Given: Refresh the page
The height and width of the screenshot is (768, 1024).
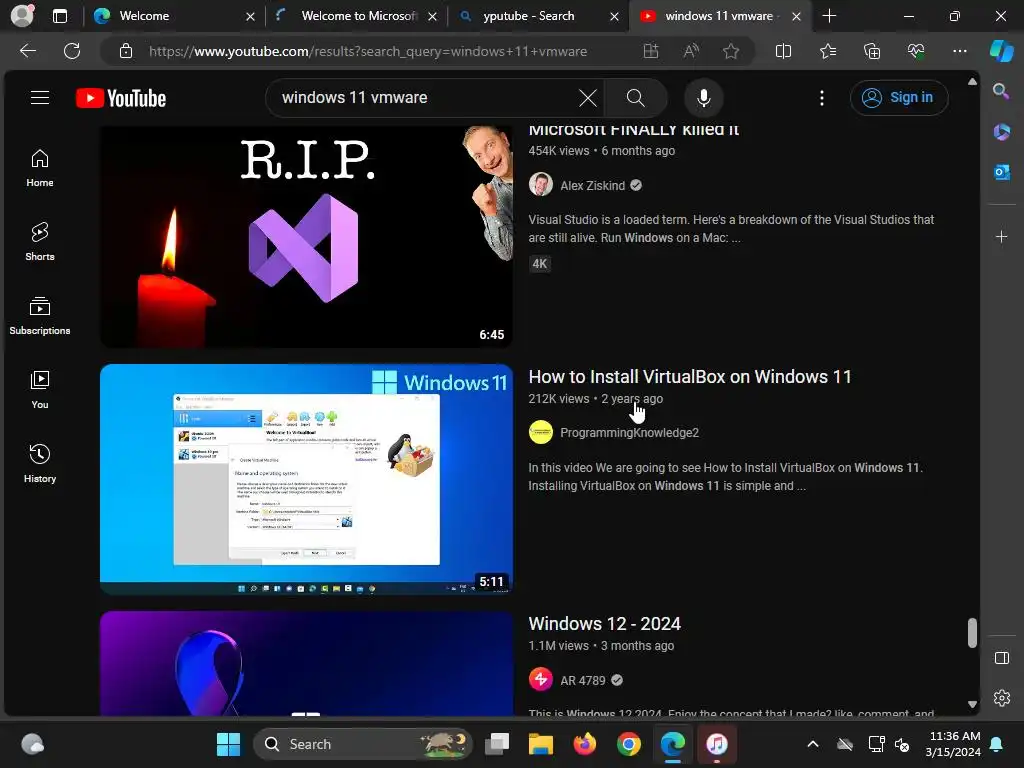Looking at the screenshot, I should tap(72, 51).
